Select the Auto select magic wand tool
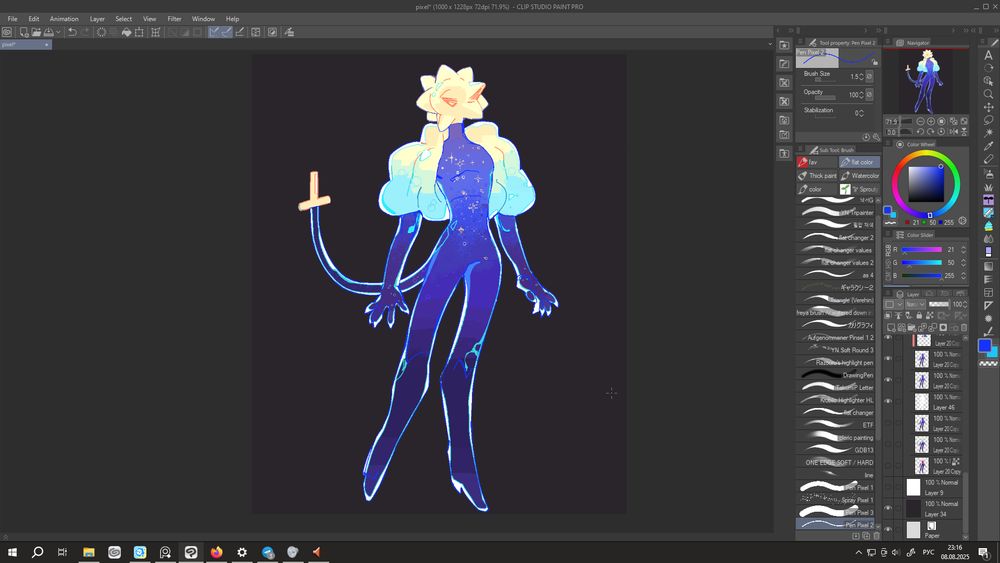This screenshot has width=1000, height=563. tap(989, 133)
